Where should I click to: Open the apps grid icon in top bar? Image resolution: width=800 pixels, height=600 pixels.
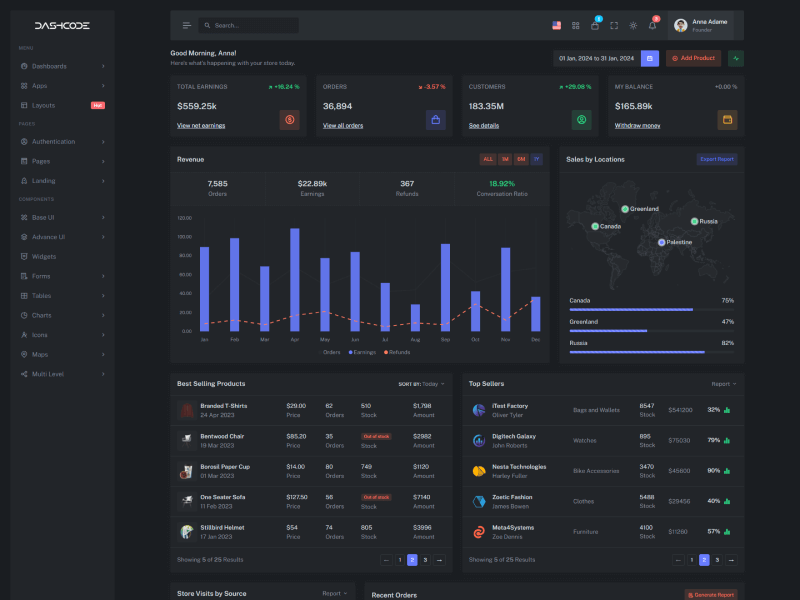click(x=576, y=25)
